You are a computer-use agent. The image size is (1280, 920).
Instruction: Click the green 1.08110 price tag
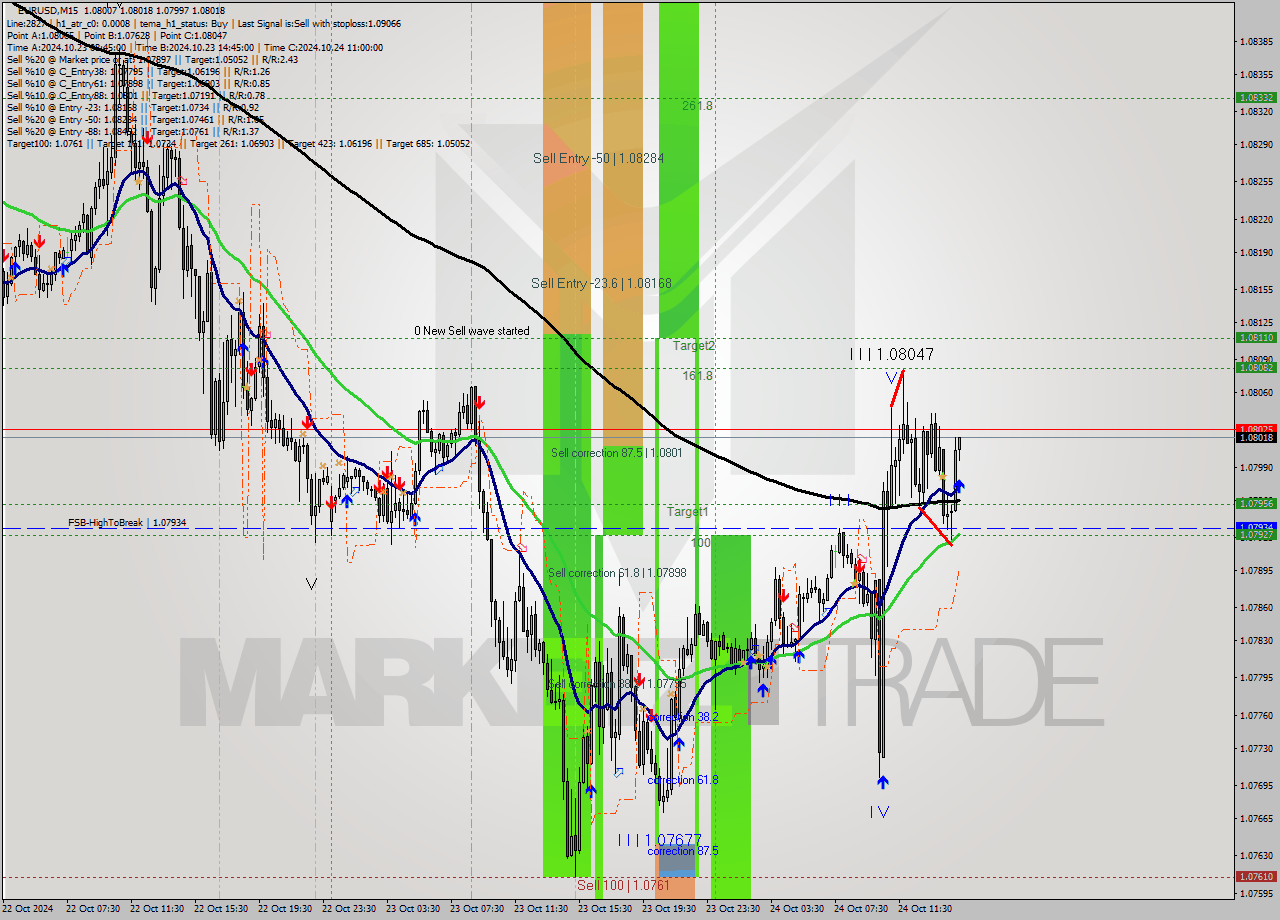(x=1256, y=338)
